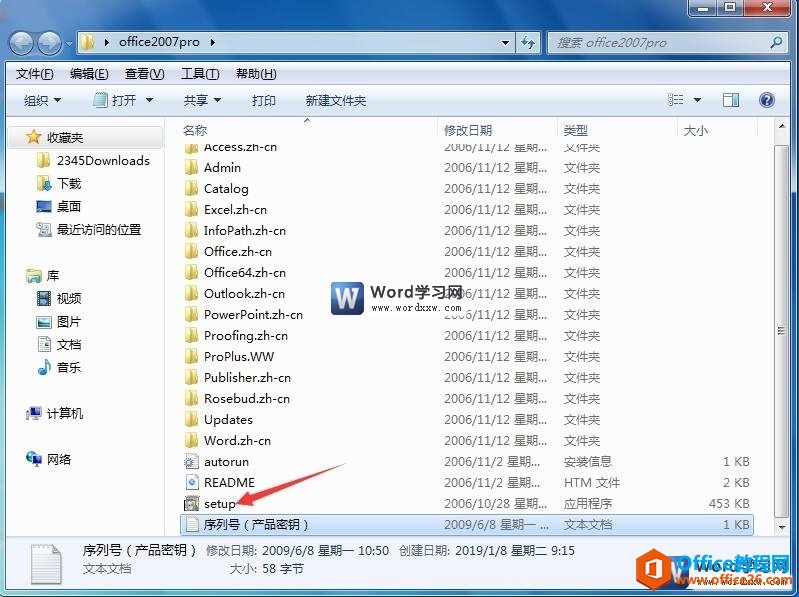The height and width of the screenshot is (597, 799).
Task: Expand the address bar history dropdown
Action: [505, 42]
